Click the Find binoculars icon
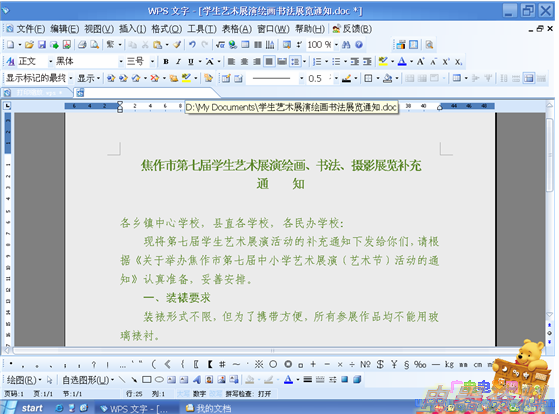Image resolution: width=559 pixels, height=414 pixels. pyautogui.click(x=346, y=45)
